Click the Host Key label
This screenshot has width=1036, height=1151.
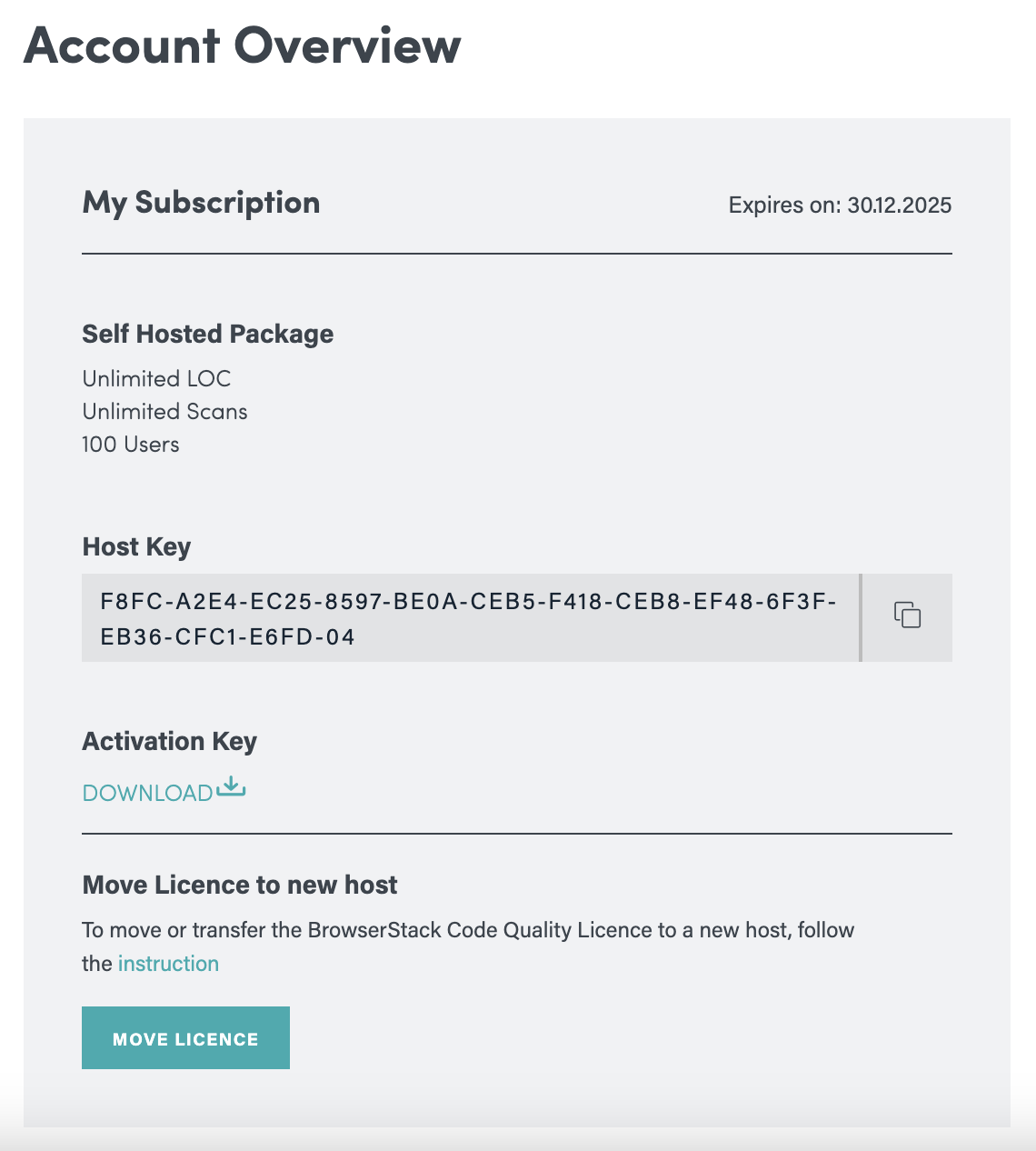click(x=136, y=546)
